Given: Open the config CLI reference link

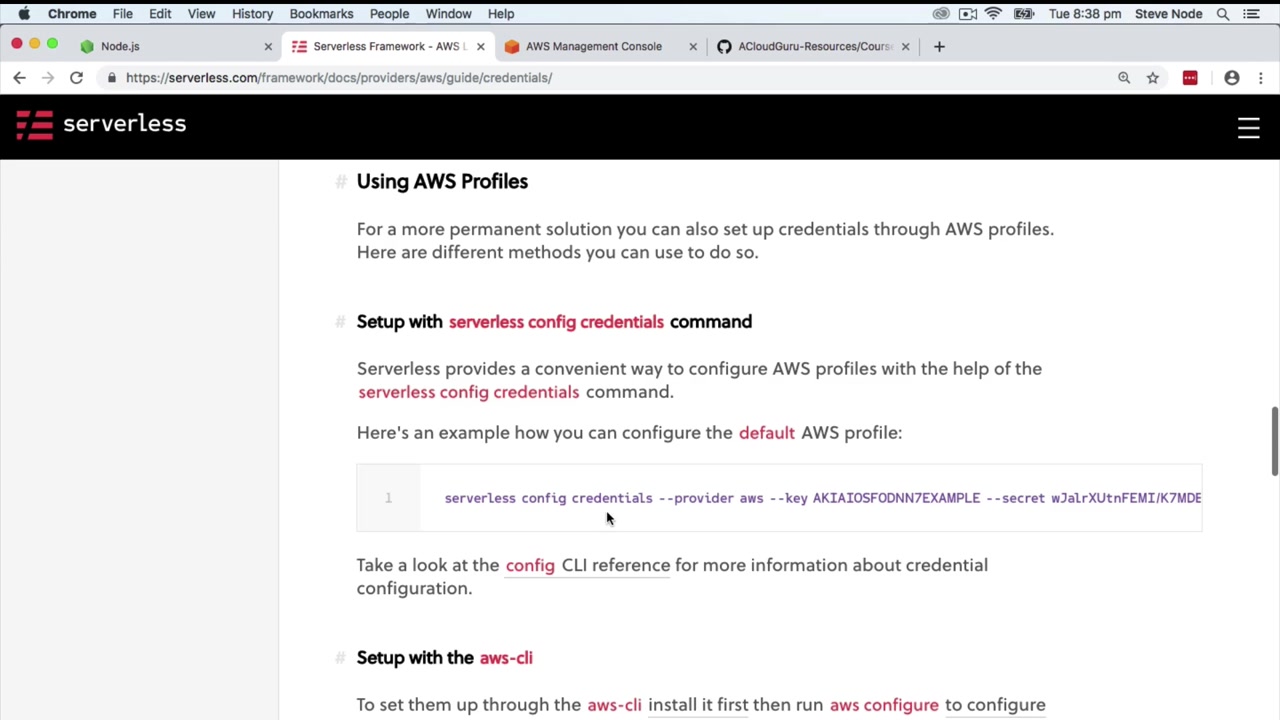Looking at the screenshot, I should click(588, 565).
